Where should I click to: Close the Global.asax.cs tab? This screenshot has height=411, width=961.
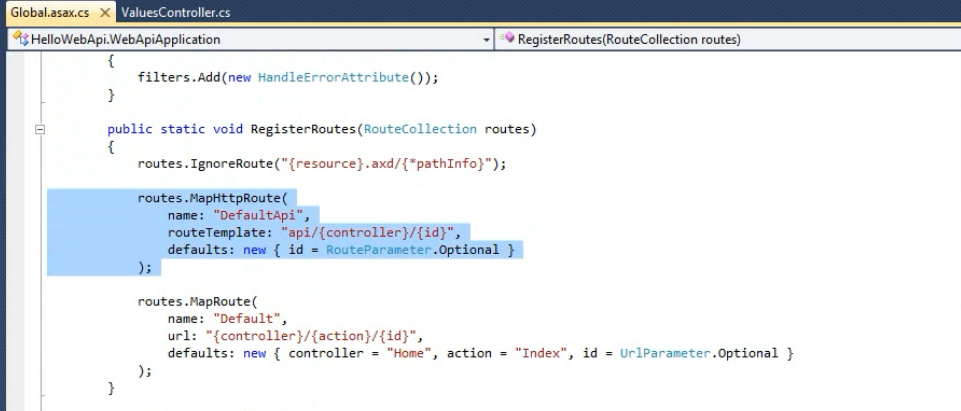pos(105,13)
